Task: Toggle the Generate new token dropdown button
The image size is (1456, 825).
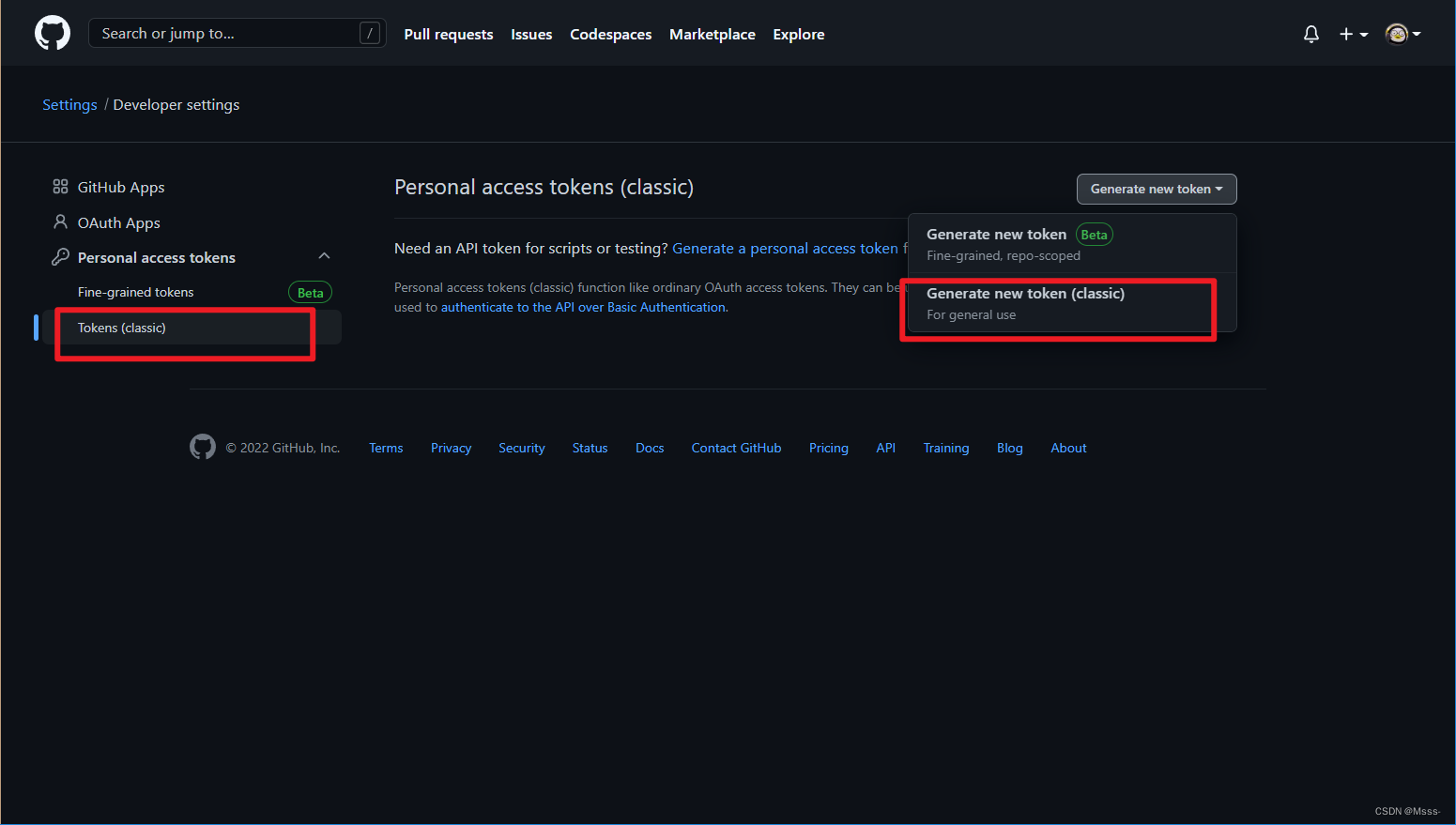Action: click(1157, 189)
